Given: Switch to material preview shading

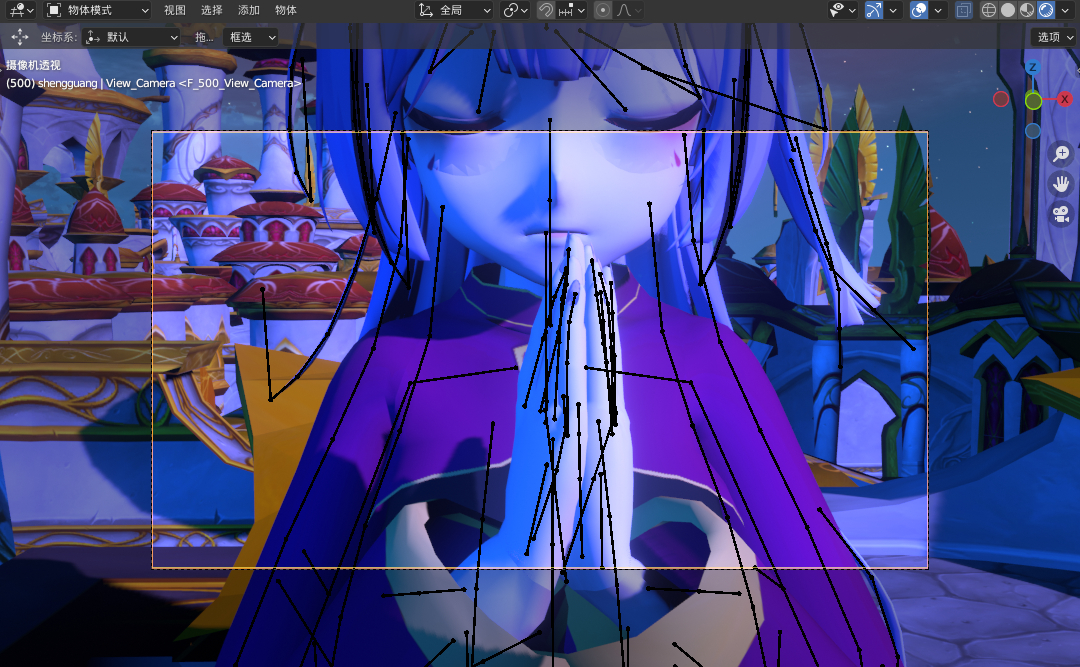Looking at the screenshot, I should (x=1027, y=10).
